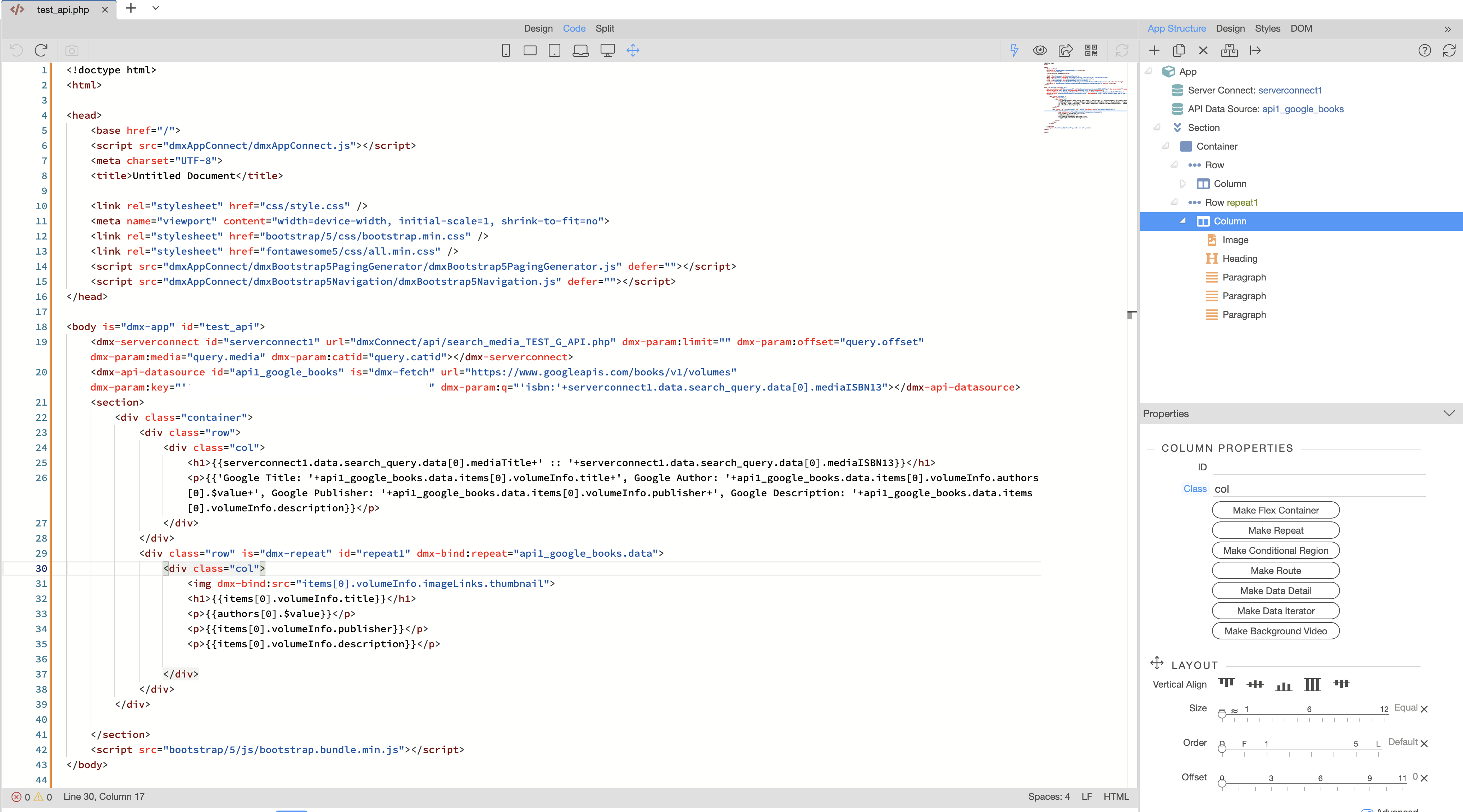Click the App Structure refresh icon
The image size is (1463, 812).
pos(1449,51)
